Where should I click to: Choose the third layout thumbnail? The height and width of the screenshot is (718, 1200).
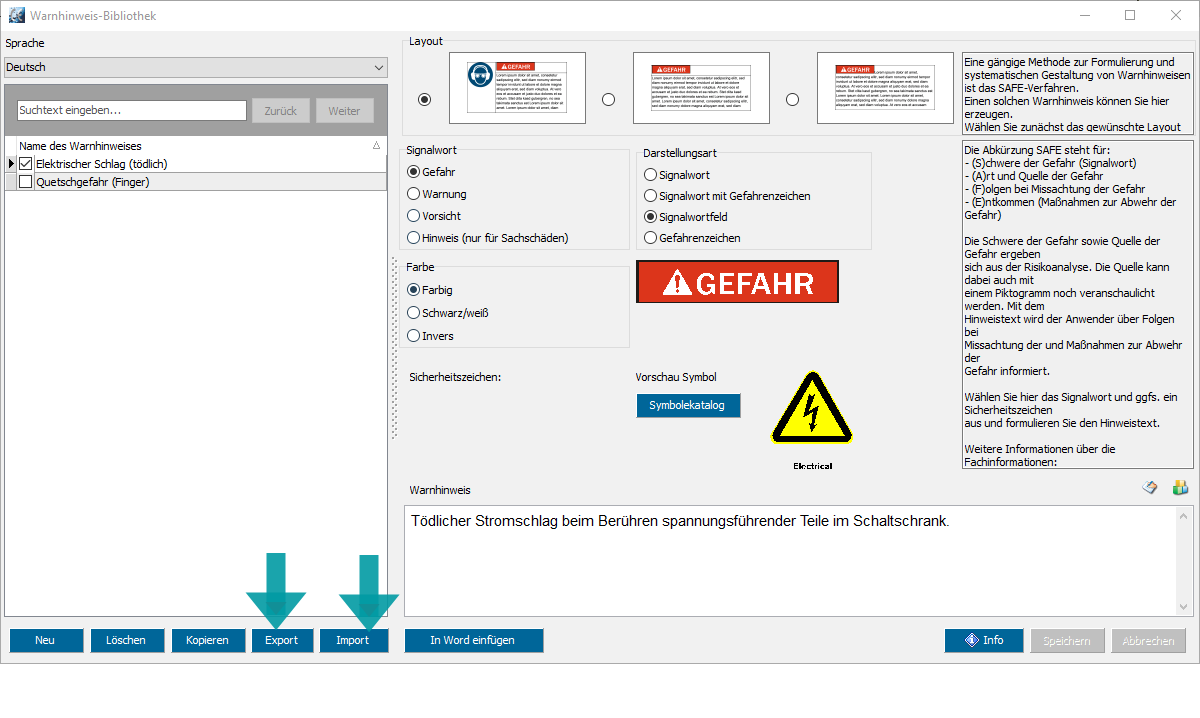885,88
